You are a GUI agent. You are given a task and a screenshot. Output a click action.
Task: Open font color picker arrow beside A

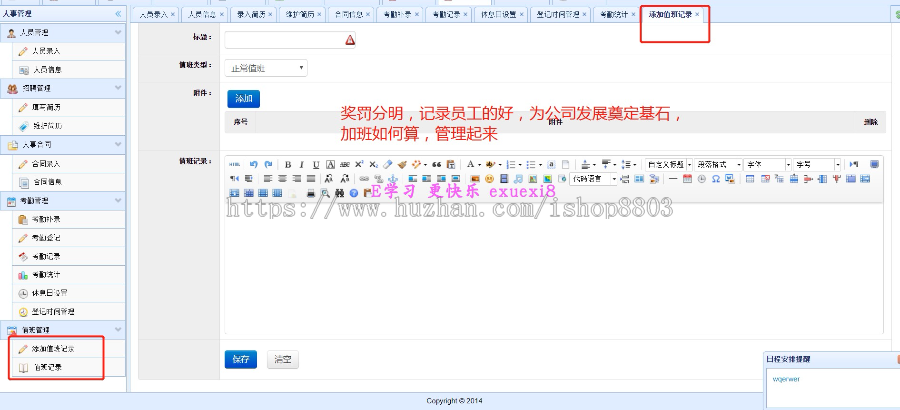479,164
